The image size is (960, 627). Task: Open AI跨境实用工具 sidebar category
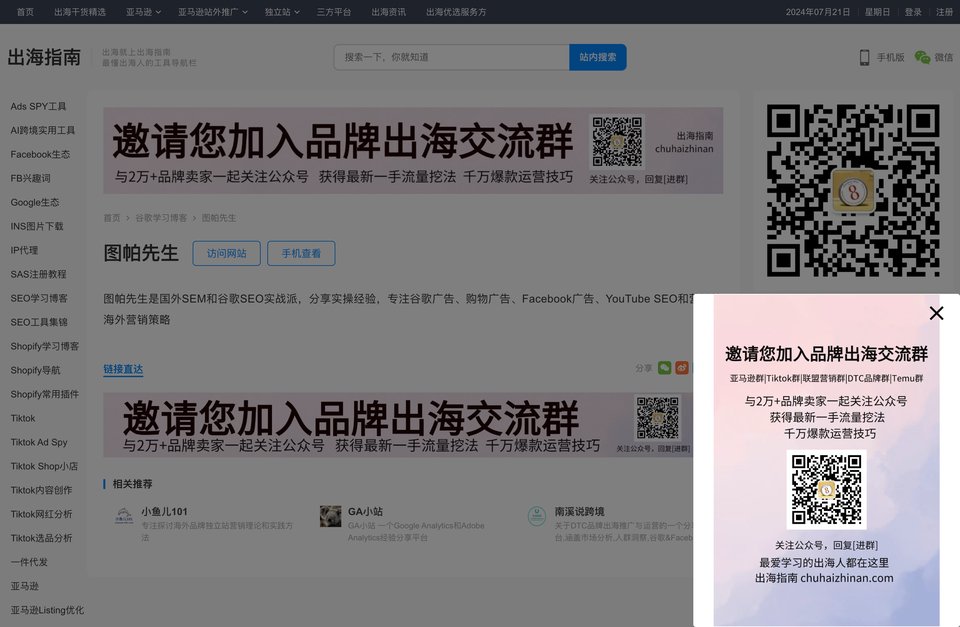point(43,130)
